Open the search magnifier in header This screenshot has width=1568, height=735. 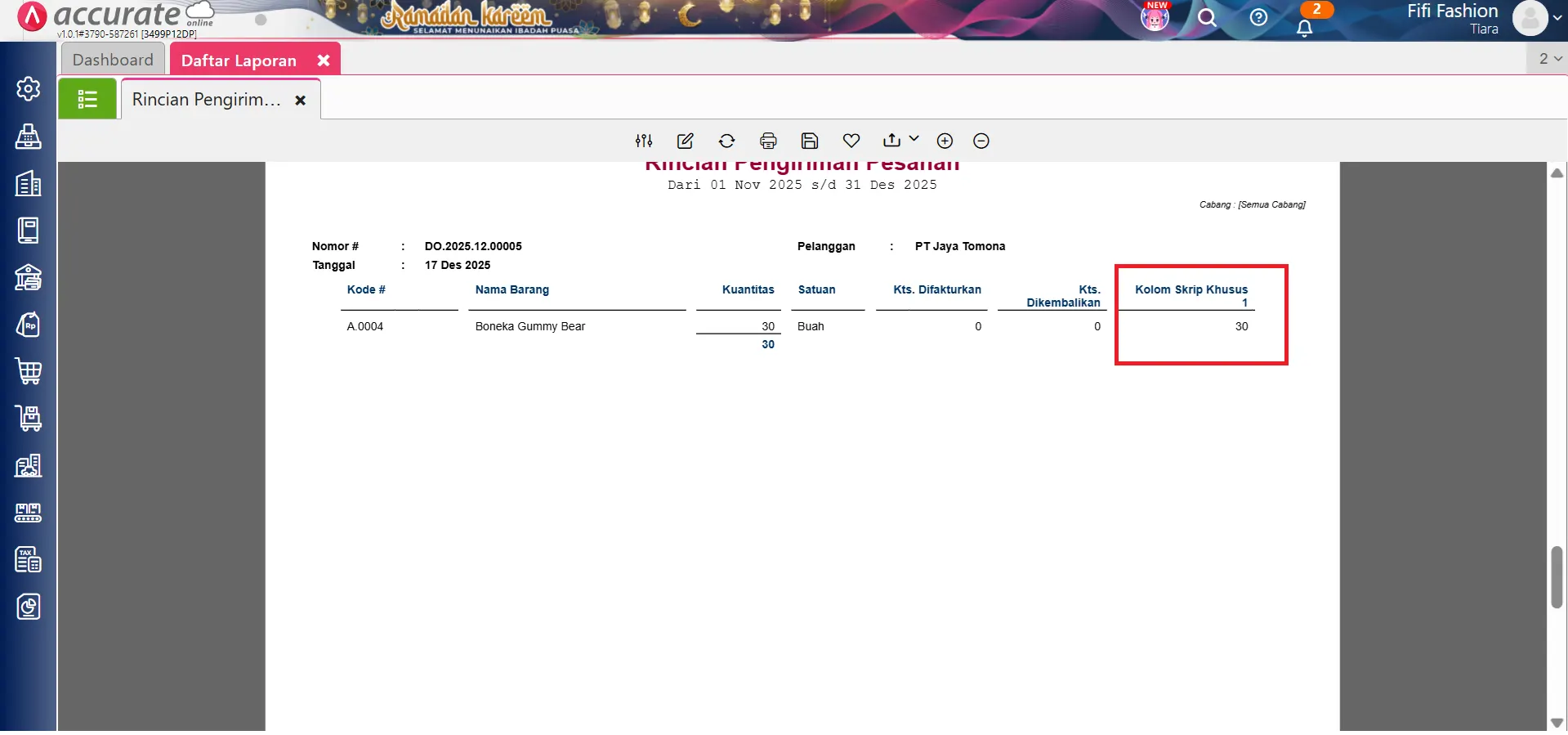(1207, 18)
